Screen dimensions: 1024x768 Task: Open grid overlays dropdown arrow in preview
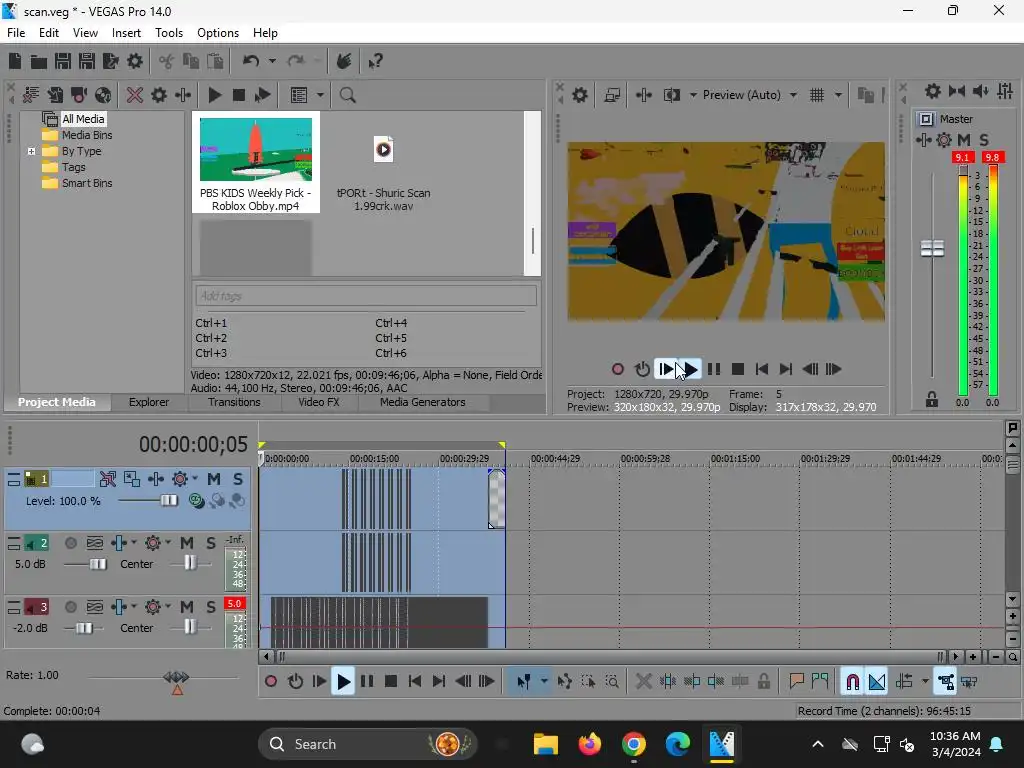click(x=838, y=95)
